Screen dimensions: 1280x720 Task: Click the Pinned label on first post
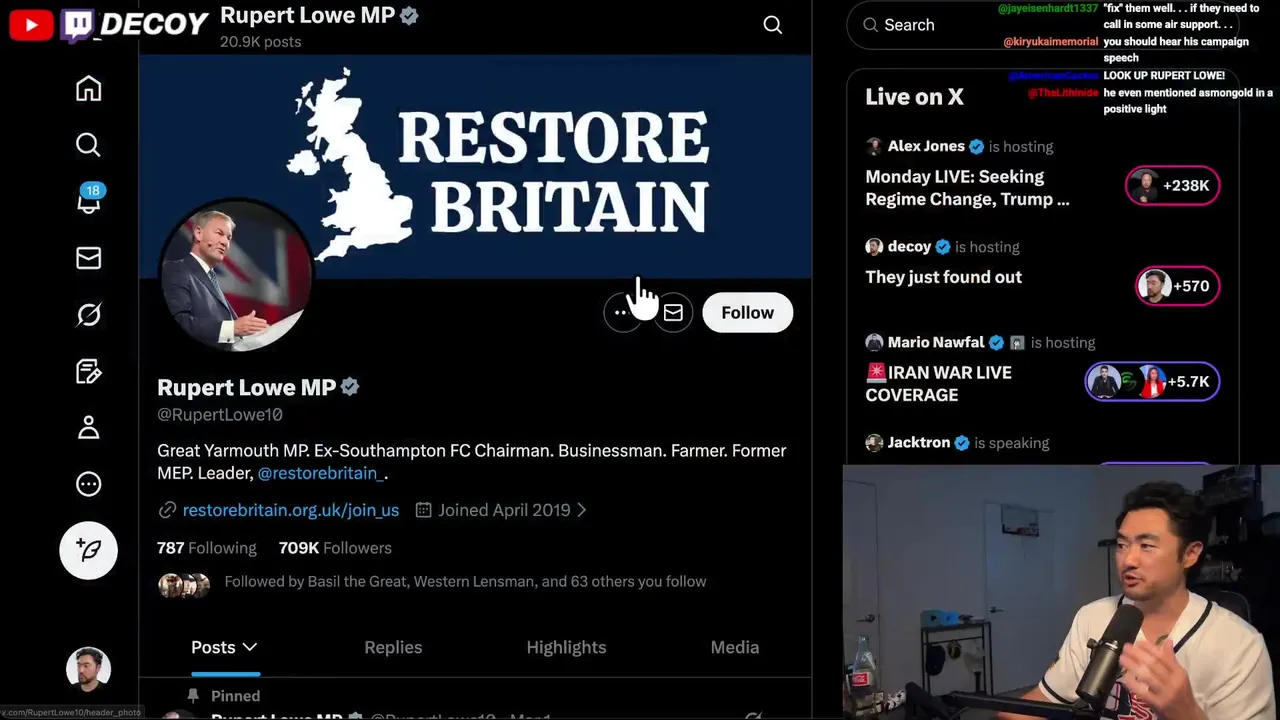click(x=235, y=696)
